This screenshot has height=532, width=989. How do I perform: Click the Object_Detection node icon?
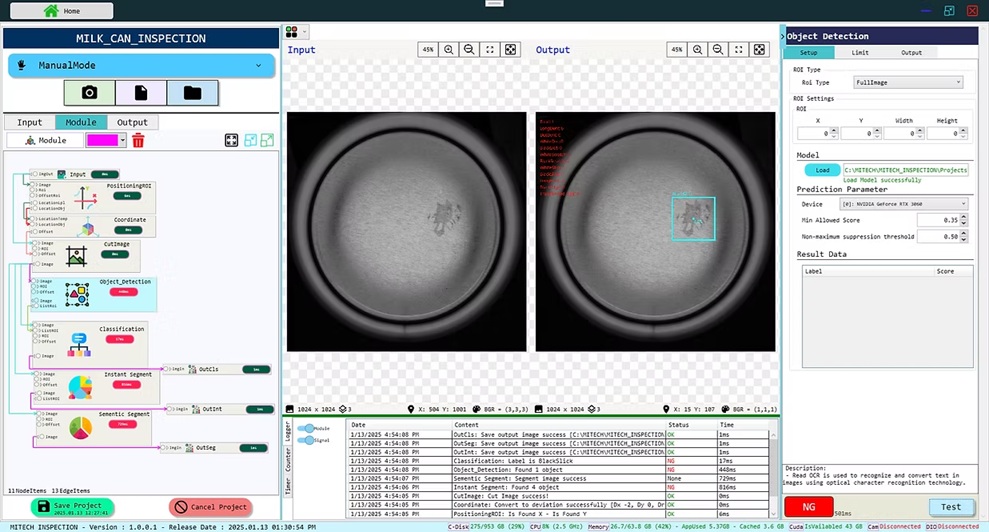(77, 293)
